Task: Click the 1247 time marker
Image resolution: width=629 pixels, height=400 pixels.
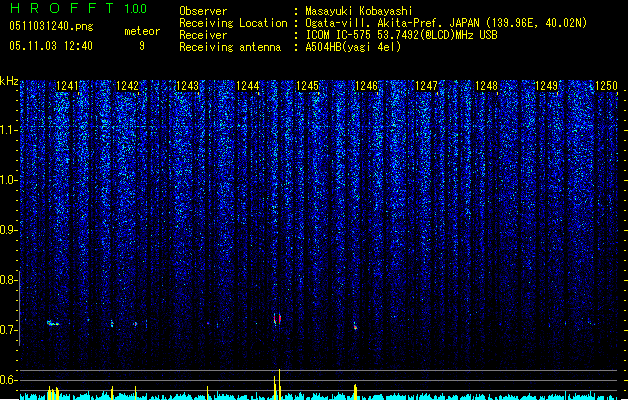Action: [x=426, y=86]
